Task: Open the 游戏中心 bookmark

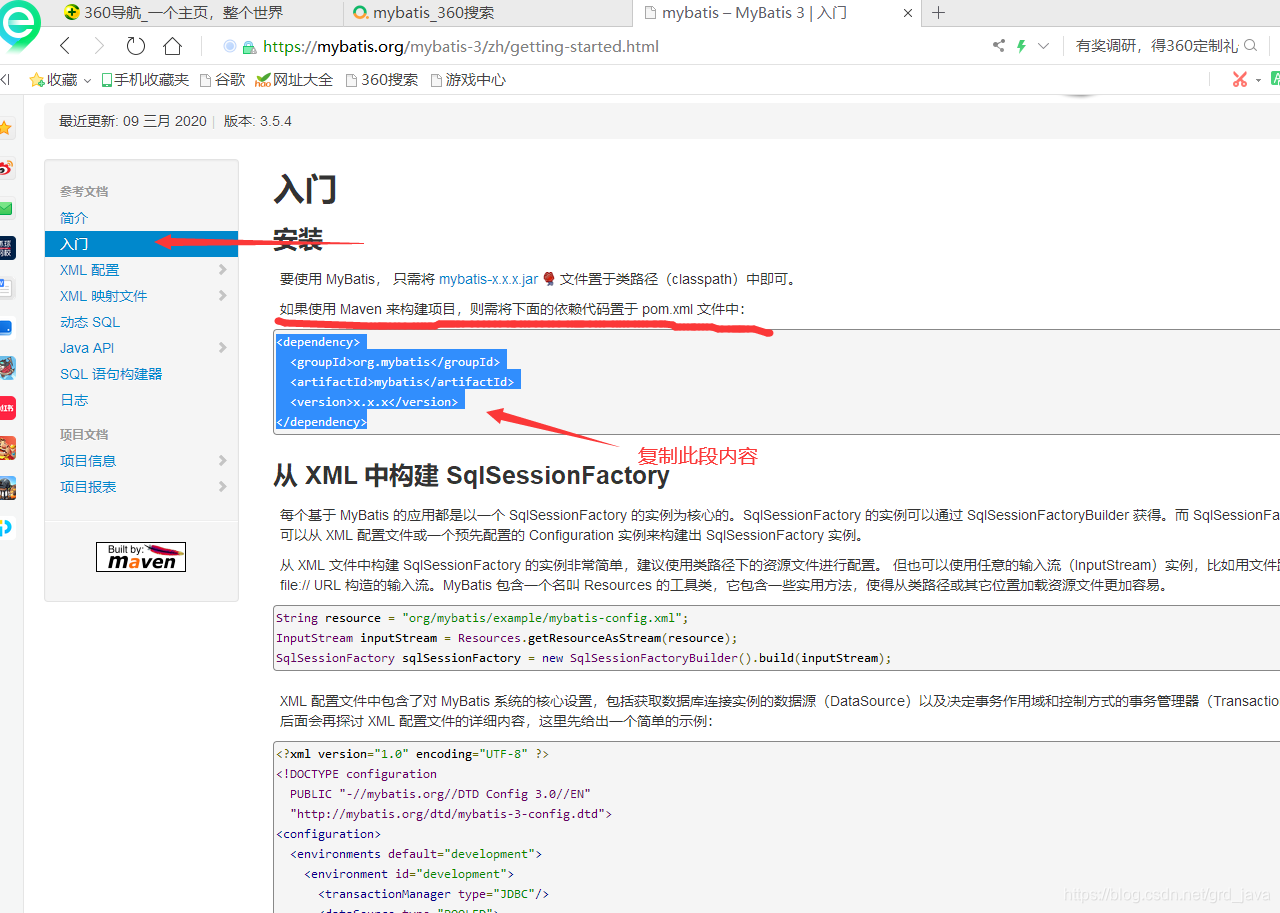Action: point(468,79)
